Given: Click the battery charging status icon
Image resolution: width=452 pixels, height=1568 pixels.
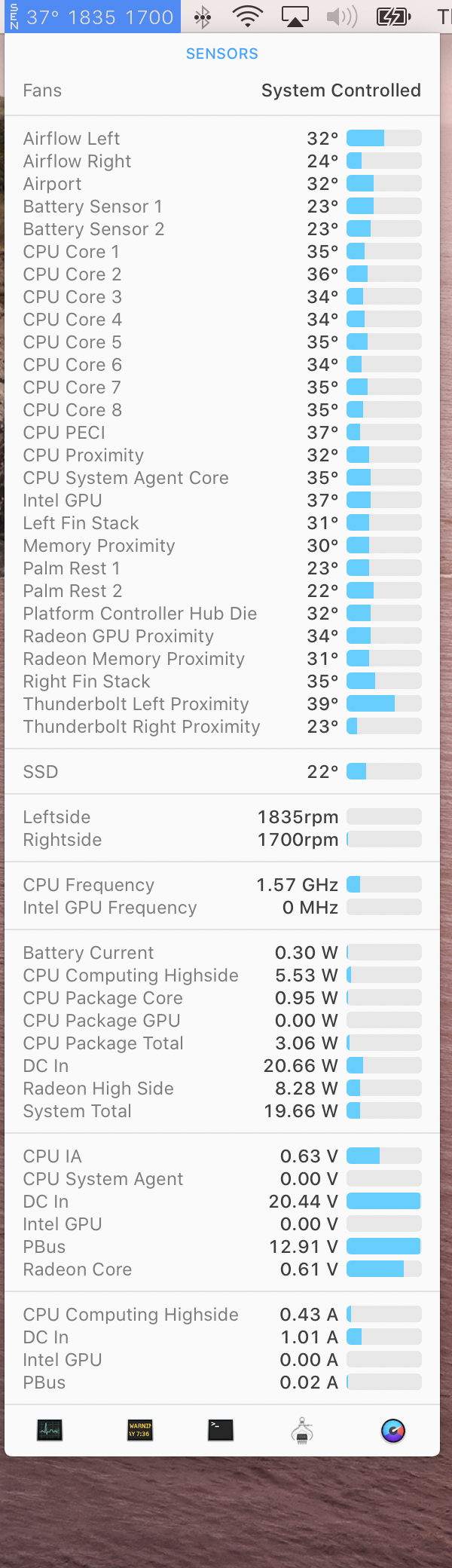Looking at the screenshot, I should tap(394, 17).
